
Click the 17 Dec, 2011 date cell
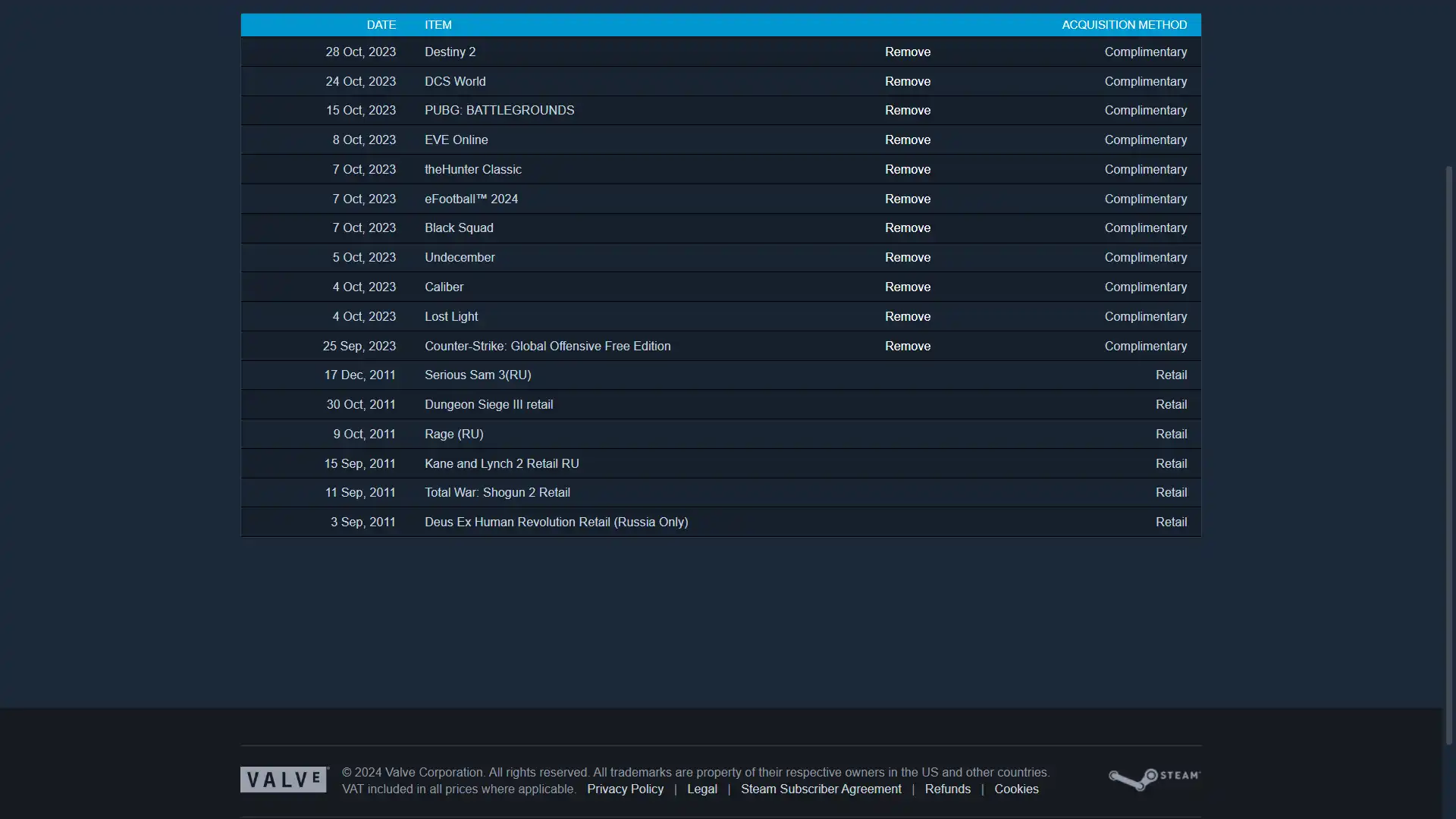click(360, 375)
